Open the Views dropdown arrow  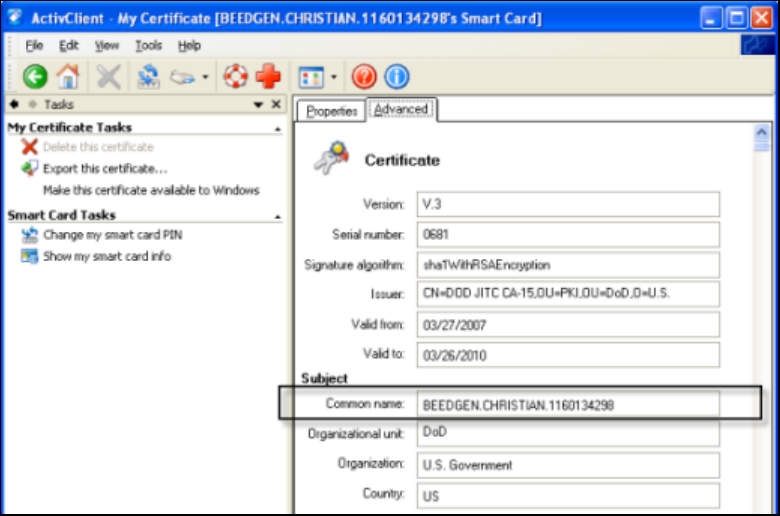click(334, 77)
